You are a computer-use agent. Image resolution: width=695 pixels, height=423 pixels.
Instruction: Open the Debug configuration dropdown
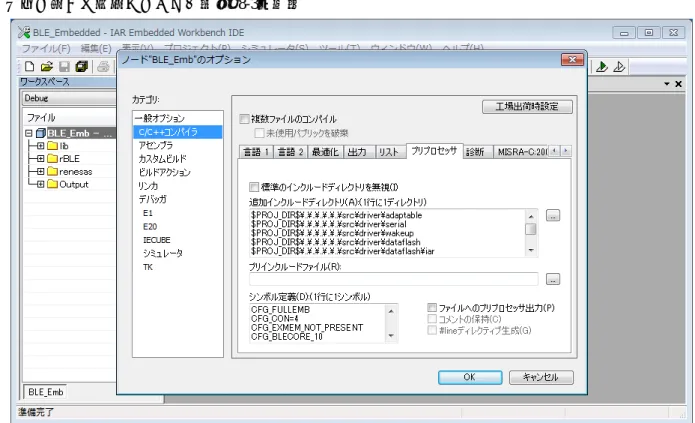point(70,98)
